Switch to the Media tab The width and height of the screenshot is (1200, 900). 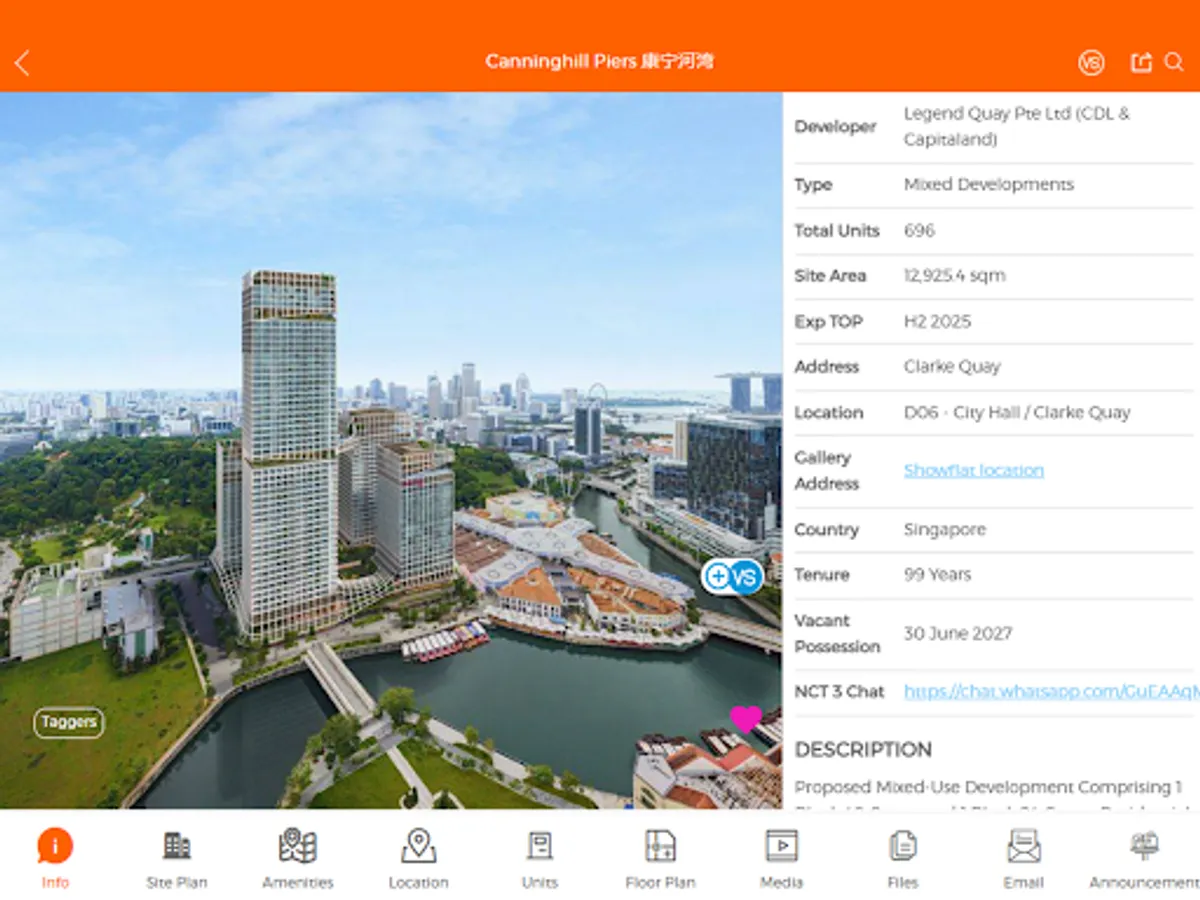point(781,858)
